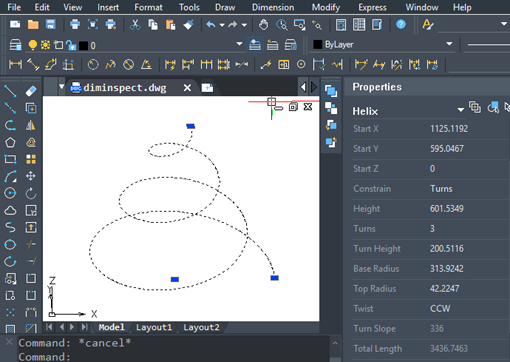Click the Linear dimension icon
Screen dimensions: 510x362
click(x=15, y=64)
